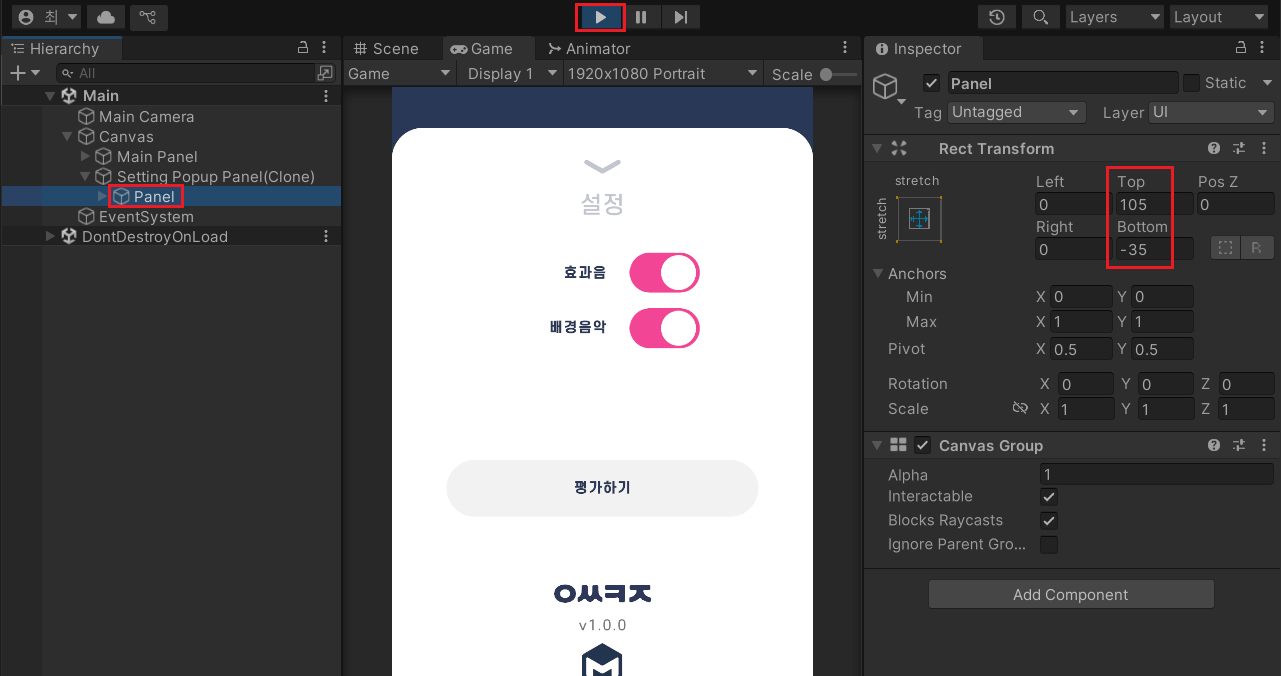
Task: Open Unity cloud services icon
Action: coord(106,17)
